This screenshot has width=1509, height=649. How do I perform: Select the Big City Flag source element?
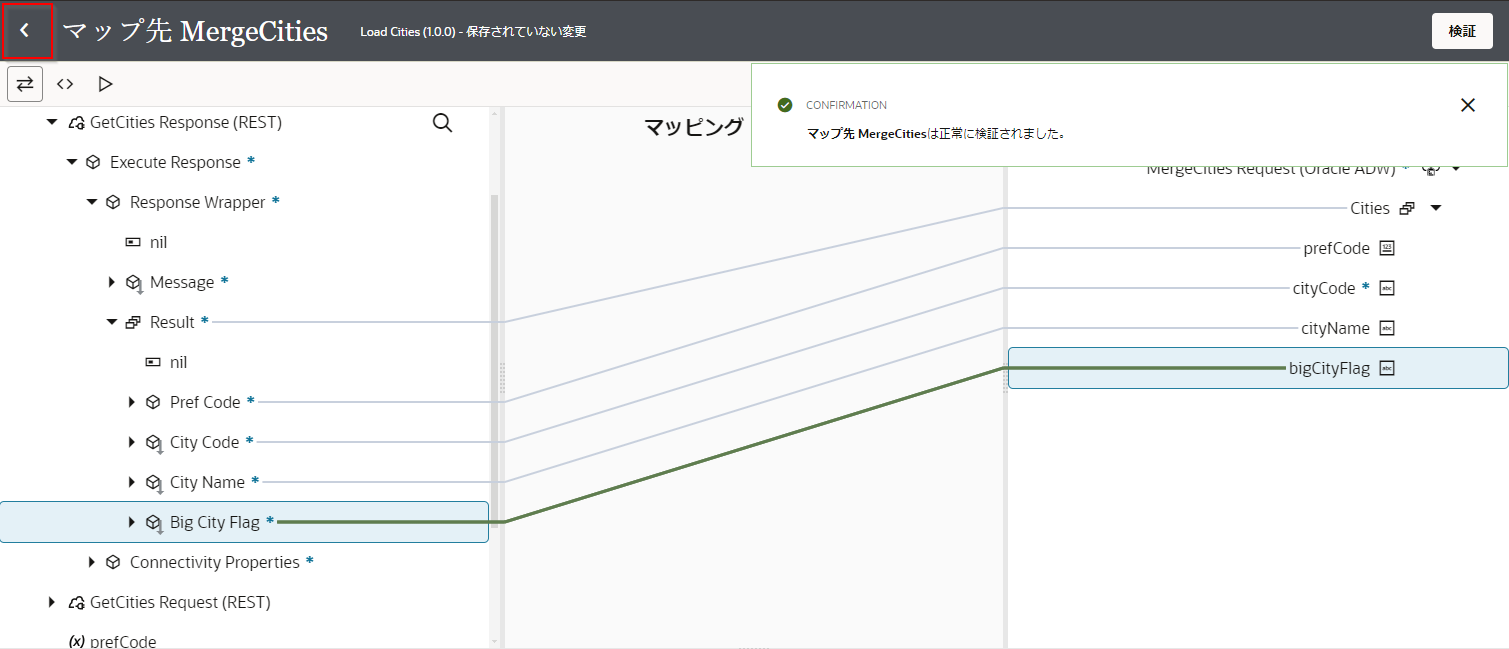(x=214, y=522)
